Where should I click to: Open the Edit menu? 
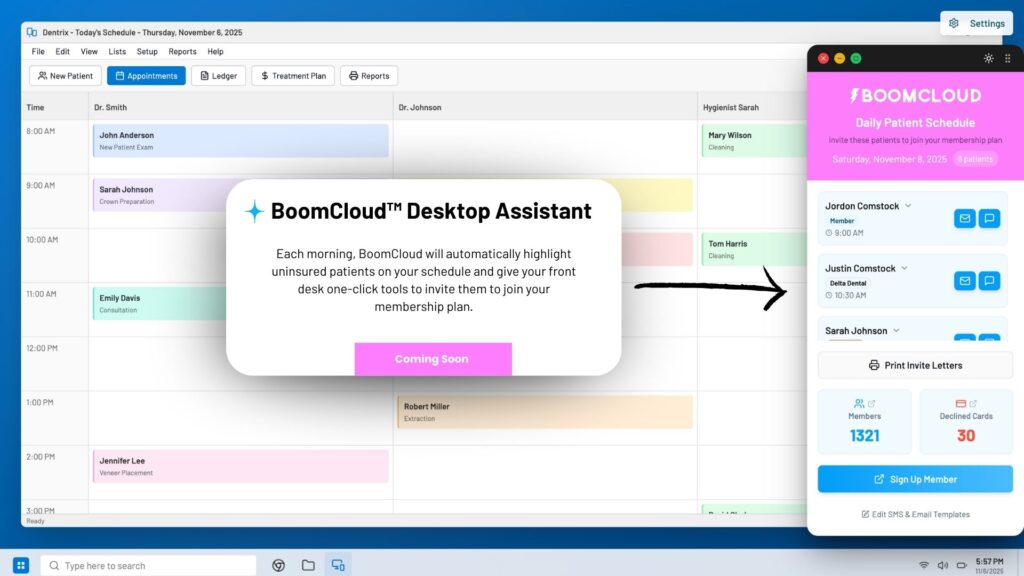tap(62, 52)
